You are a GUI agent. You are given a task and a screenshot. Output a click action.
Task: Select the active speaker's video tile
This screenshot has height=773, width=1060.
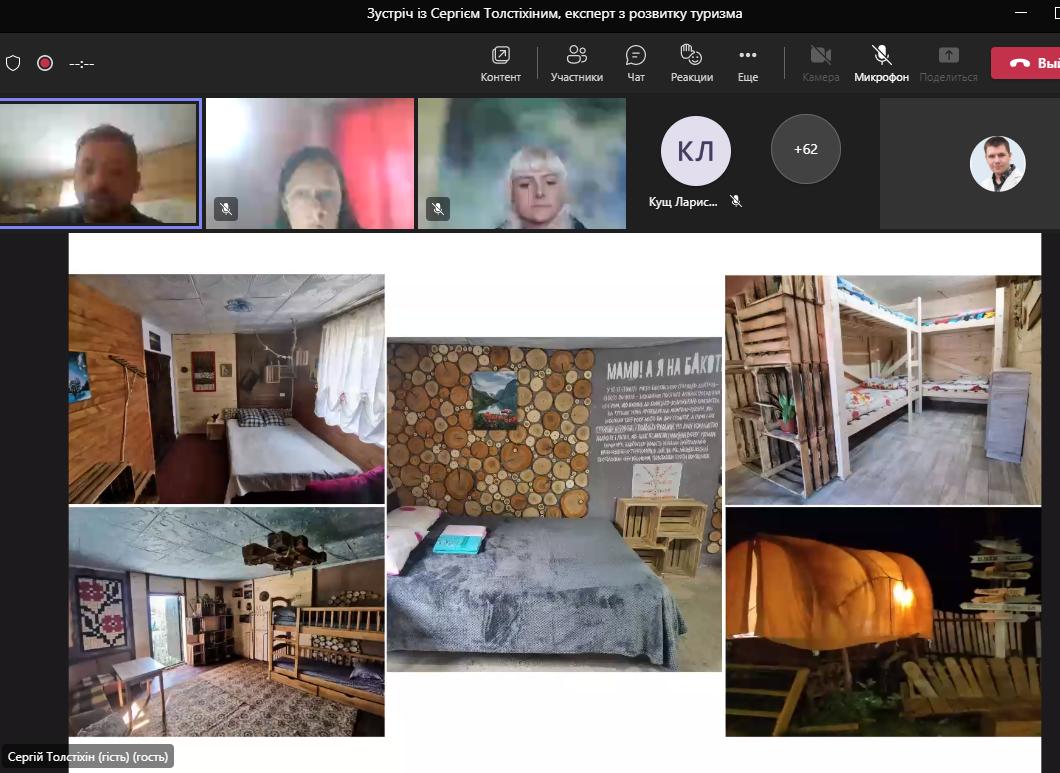pyautogui.click(x=99, y=164)
